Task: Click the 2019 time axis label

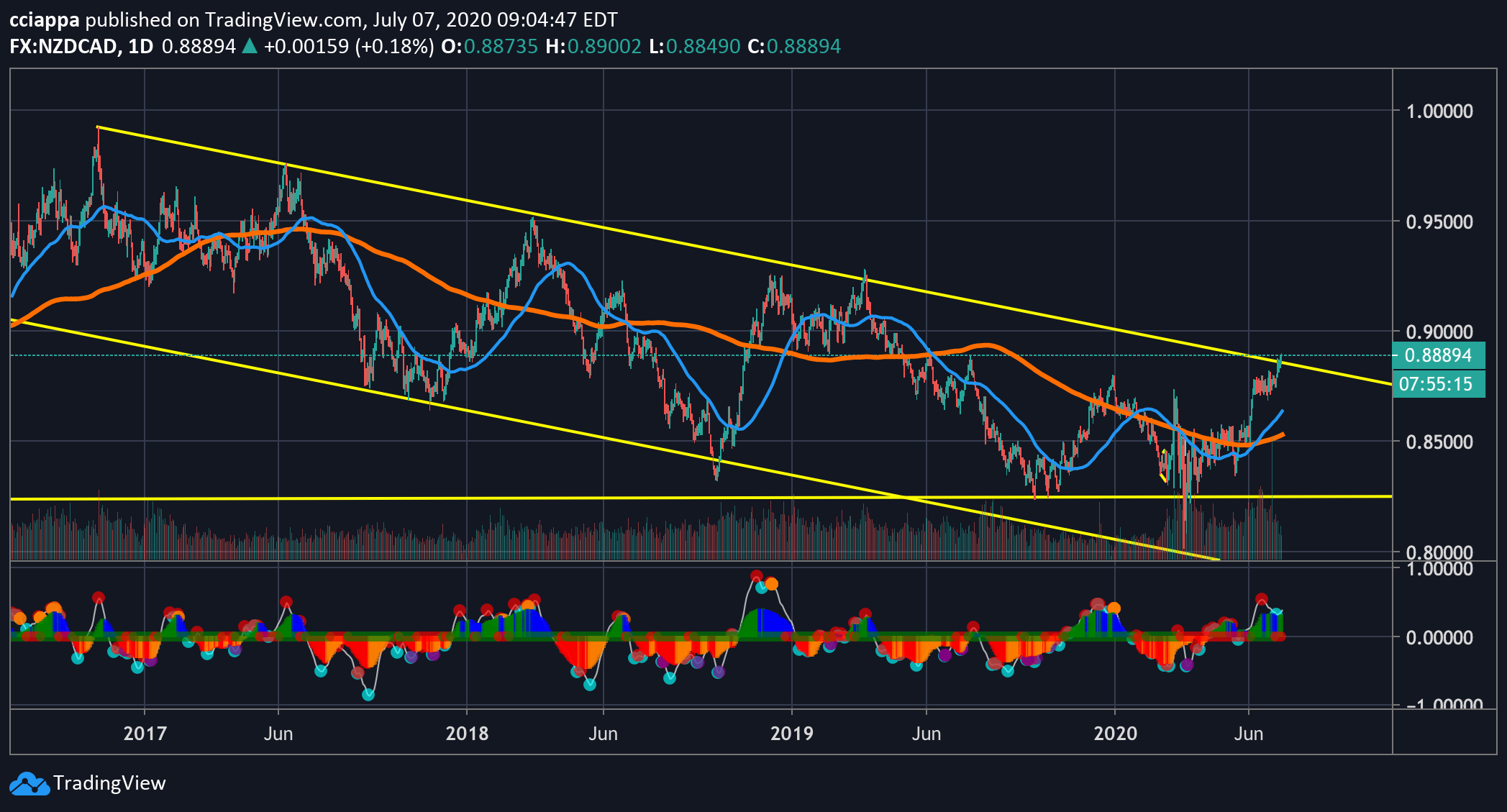Action: coord(792,734)
